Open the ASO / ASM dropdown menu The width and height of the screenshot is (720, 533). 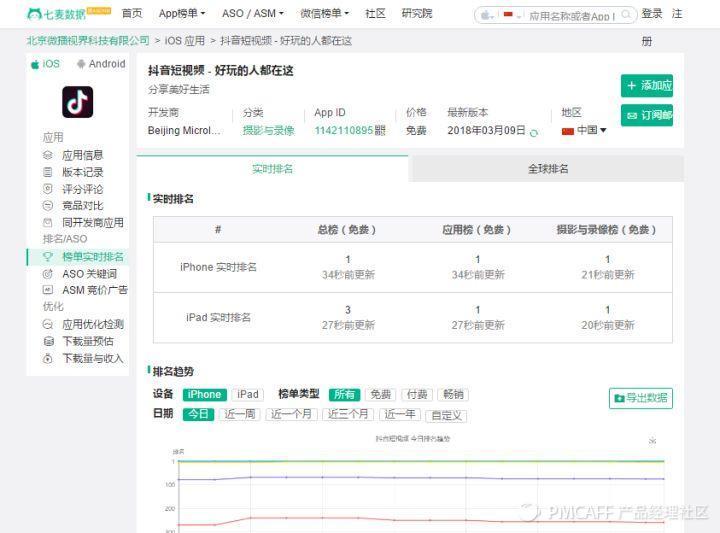point(253,14)
